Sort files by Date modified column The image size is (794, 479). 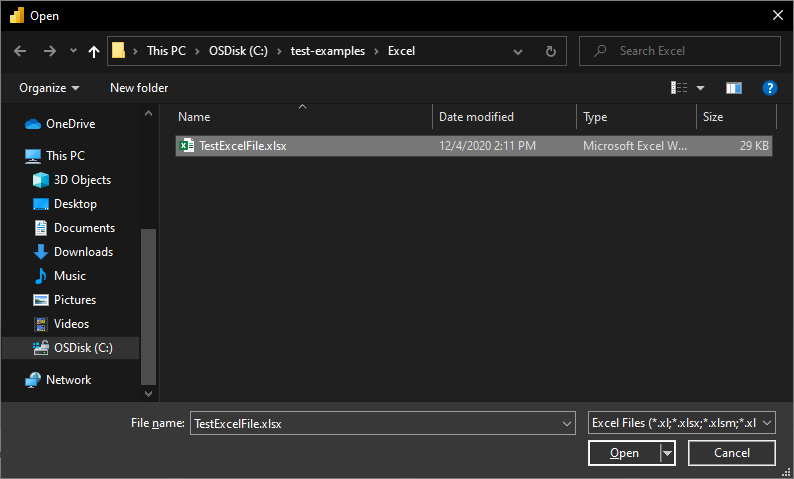[476, 117]
